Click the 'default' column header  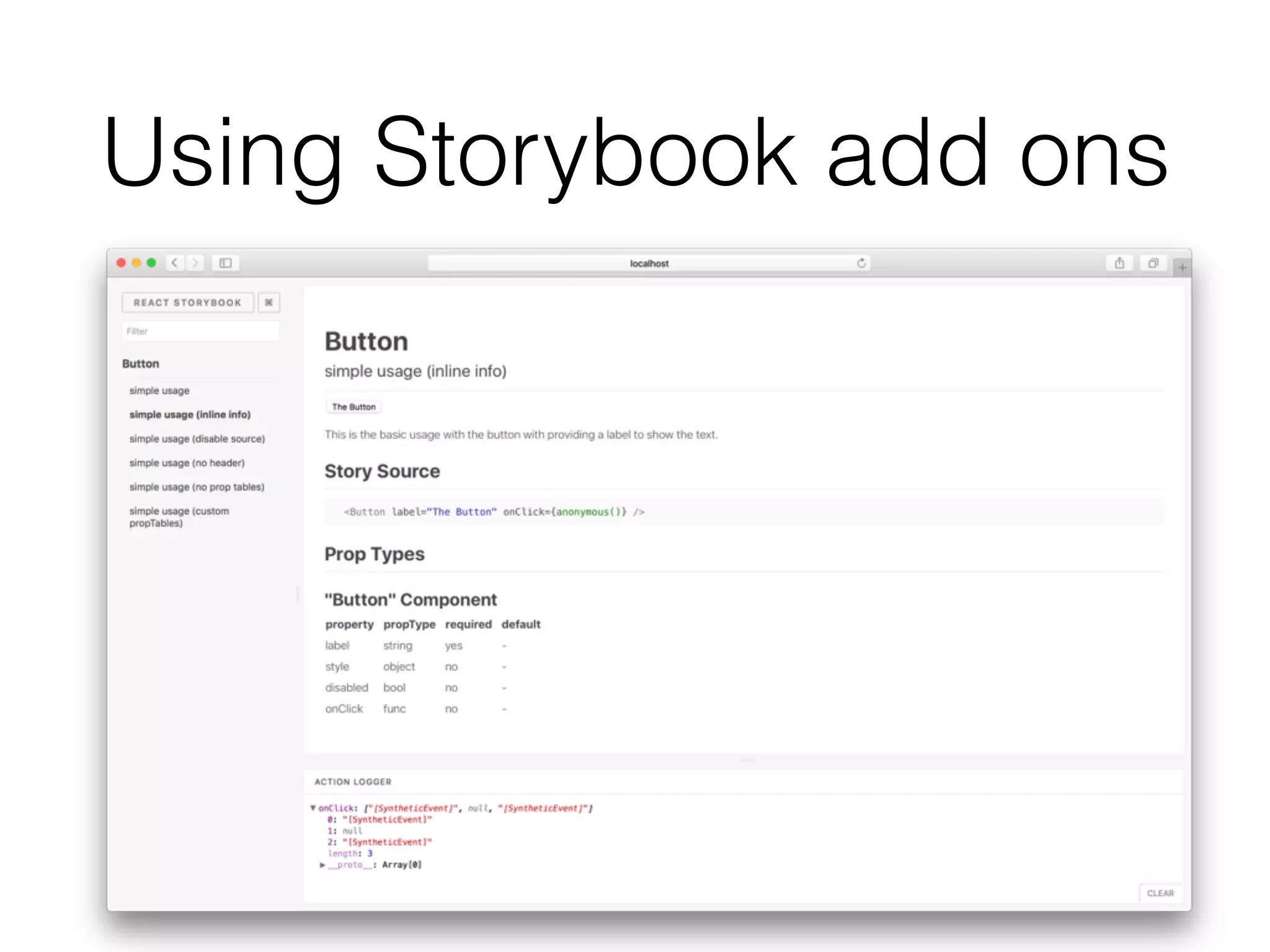point(521,625)
